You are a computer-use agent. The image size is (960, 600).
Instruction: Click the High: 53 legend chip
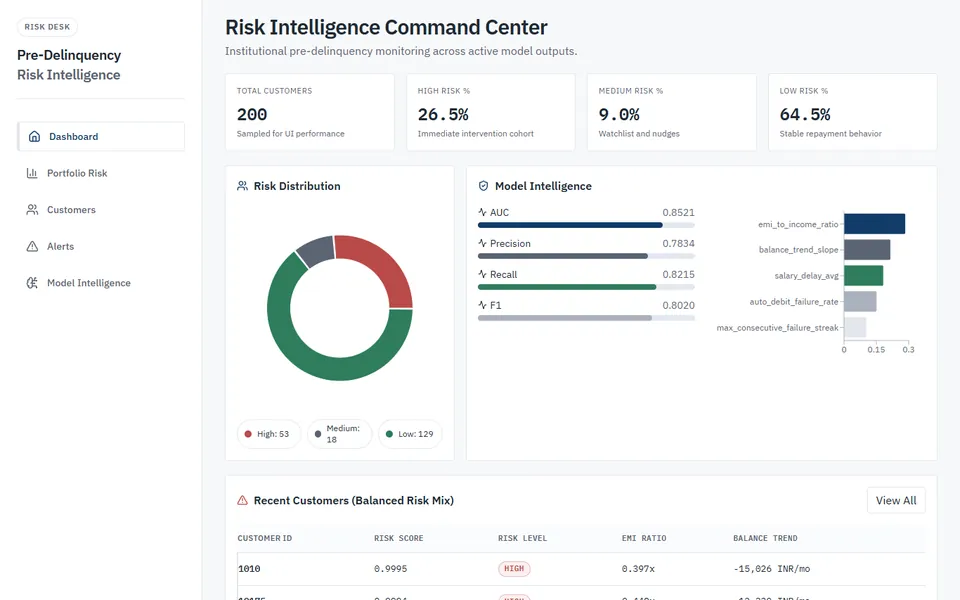269,433
